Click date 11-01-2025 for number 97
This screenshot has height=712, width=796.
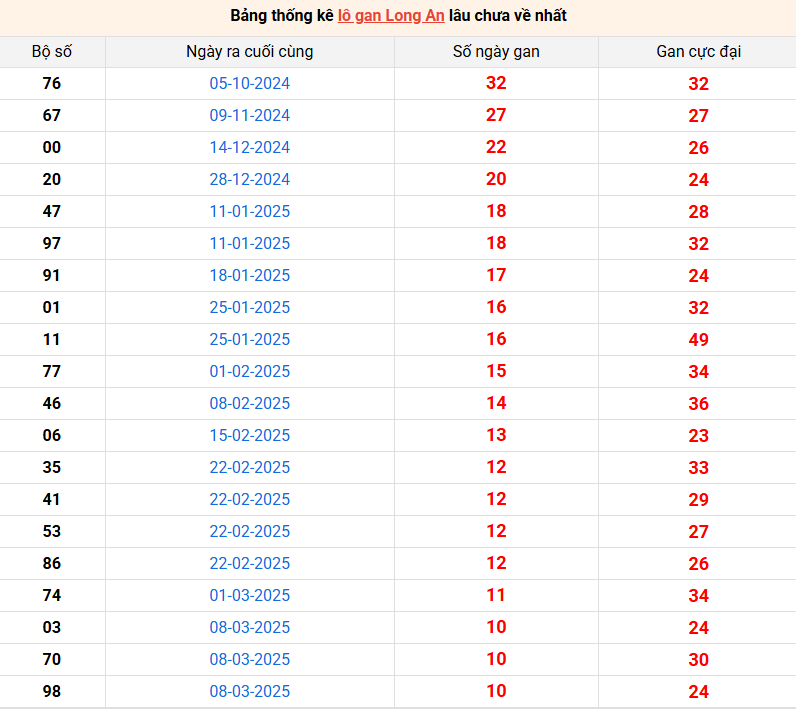[250, 243]
